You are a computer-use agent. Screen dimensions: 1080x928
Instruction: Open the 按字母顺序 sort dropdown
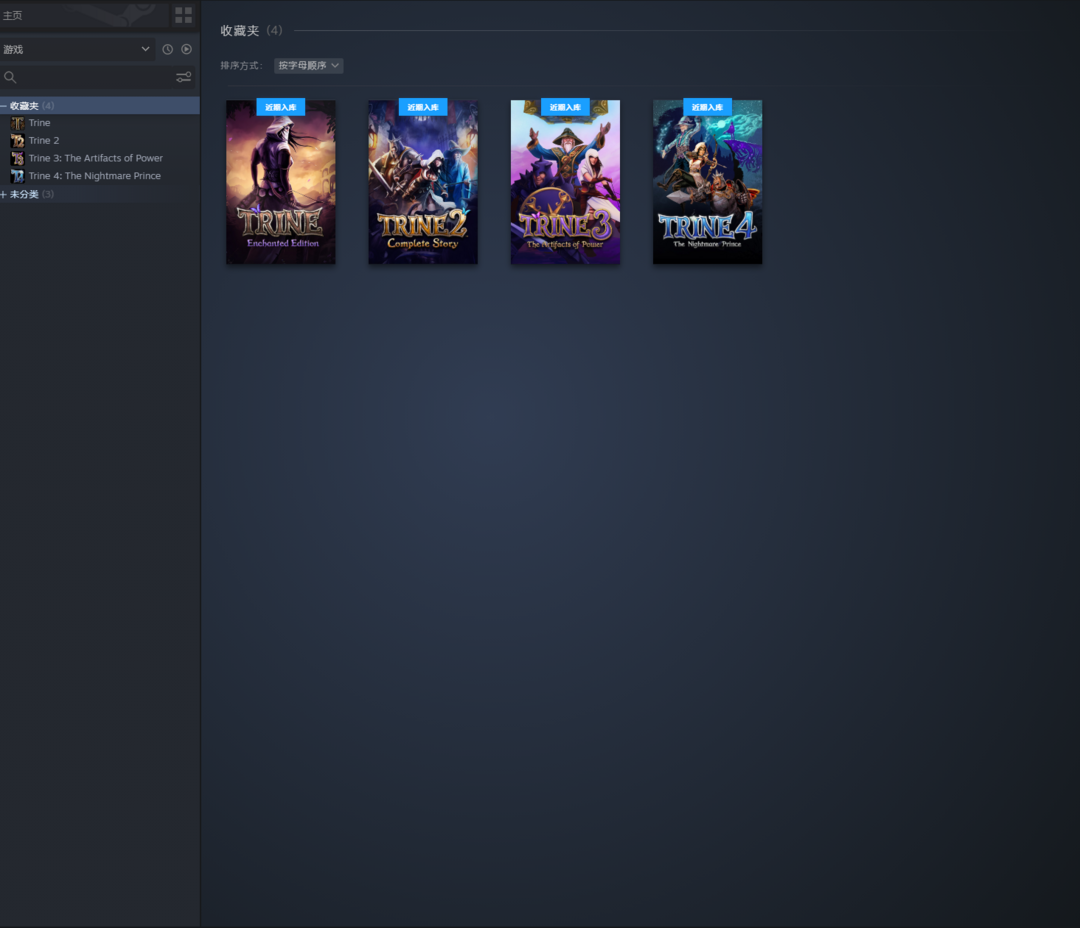point(308,66)
